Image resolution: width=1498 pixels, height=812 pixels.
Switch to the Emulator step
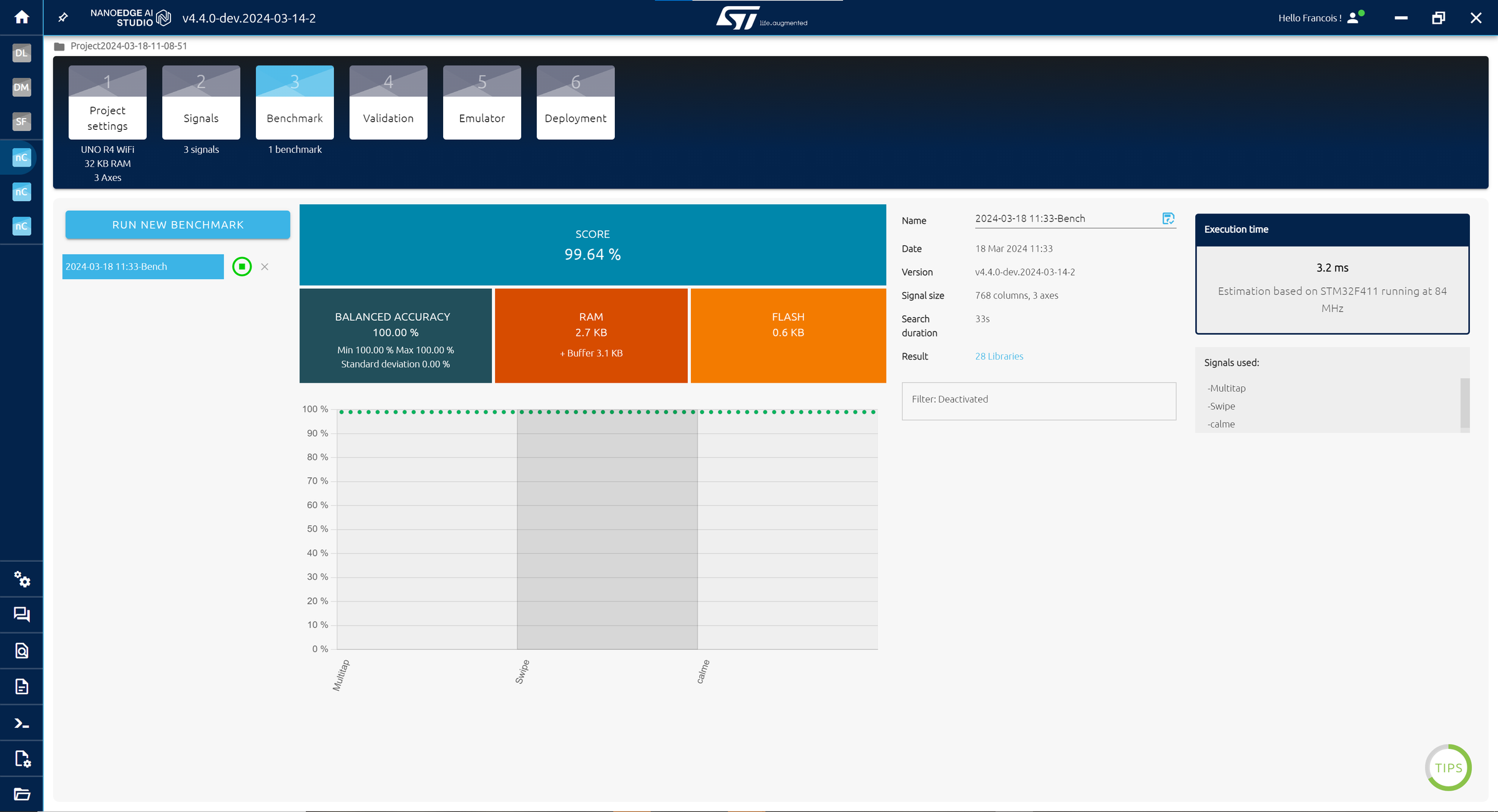pos(482,103)
